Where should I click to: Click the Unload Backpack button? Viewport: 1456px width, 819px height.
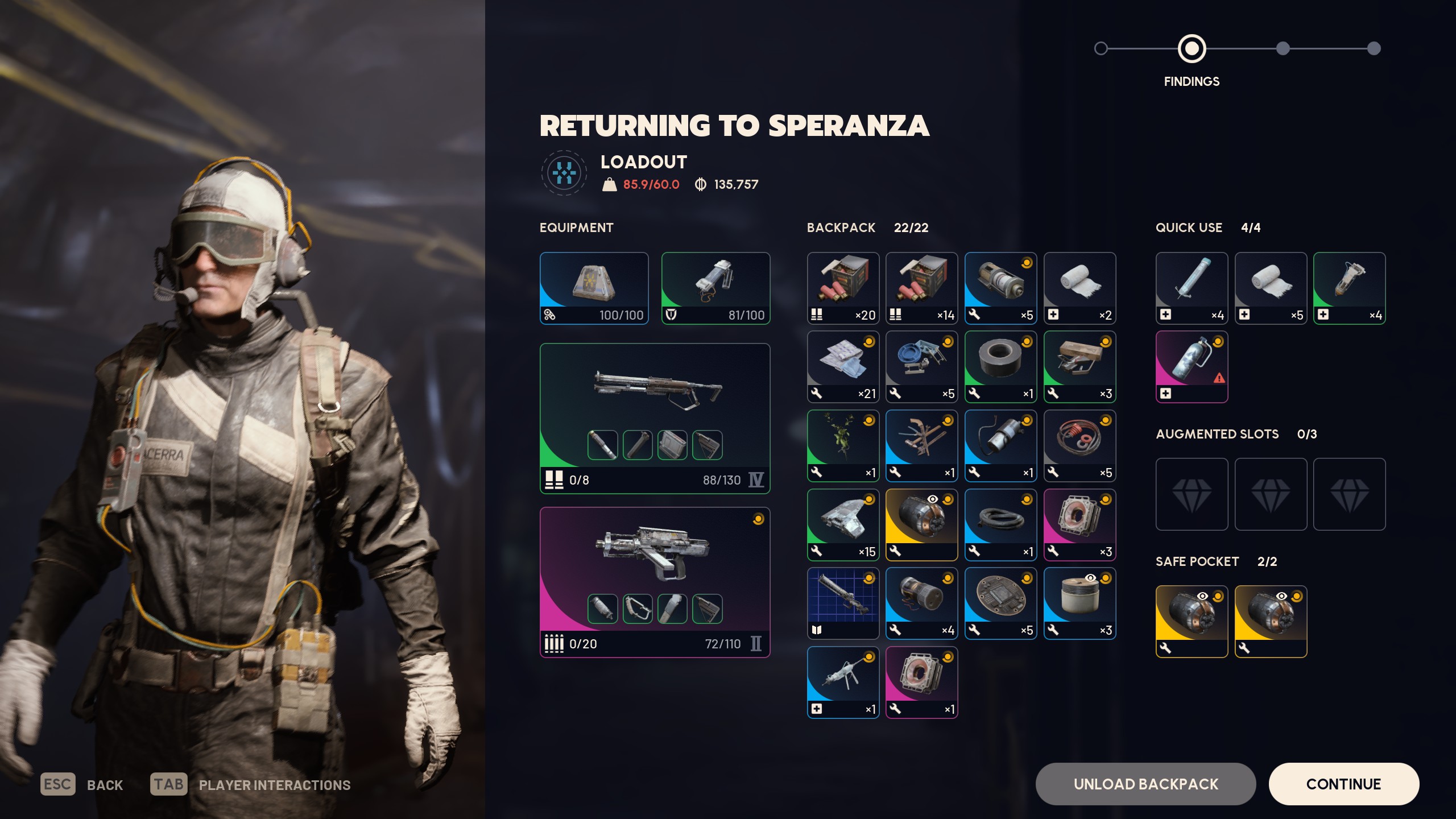pyautogui.click(x=1145, y=784)
